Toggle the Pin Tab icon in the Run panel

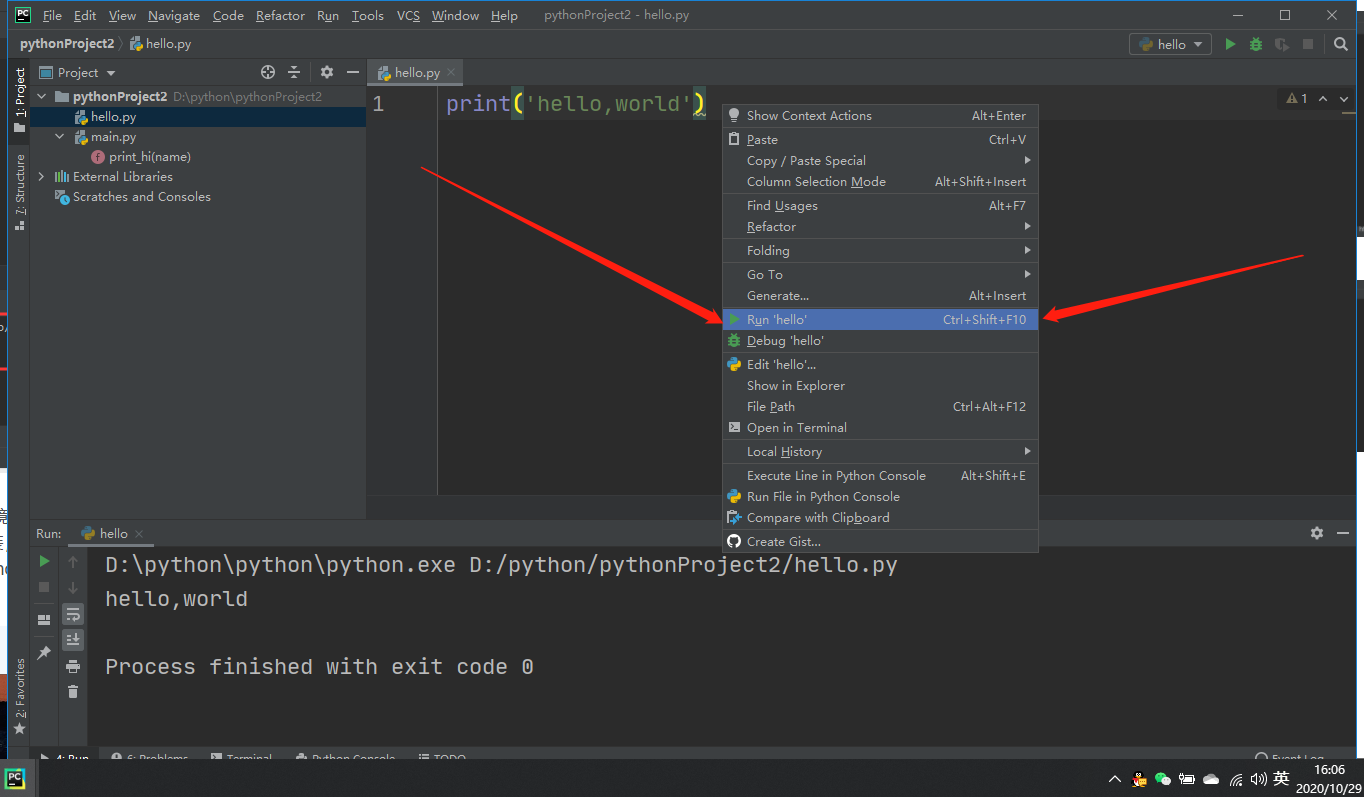coord(44,652)
